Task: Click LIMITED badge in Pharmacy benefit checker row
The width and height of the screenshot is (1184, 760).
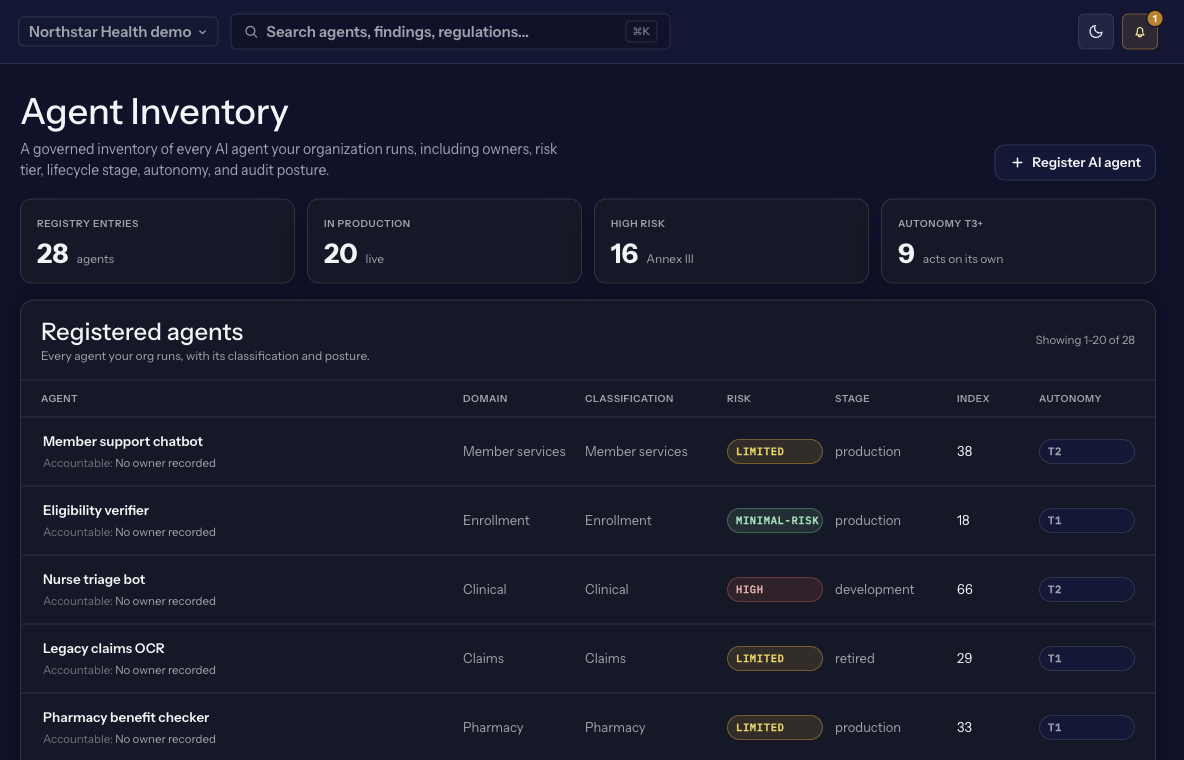Action: (775, 728)
